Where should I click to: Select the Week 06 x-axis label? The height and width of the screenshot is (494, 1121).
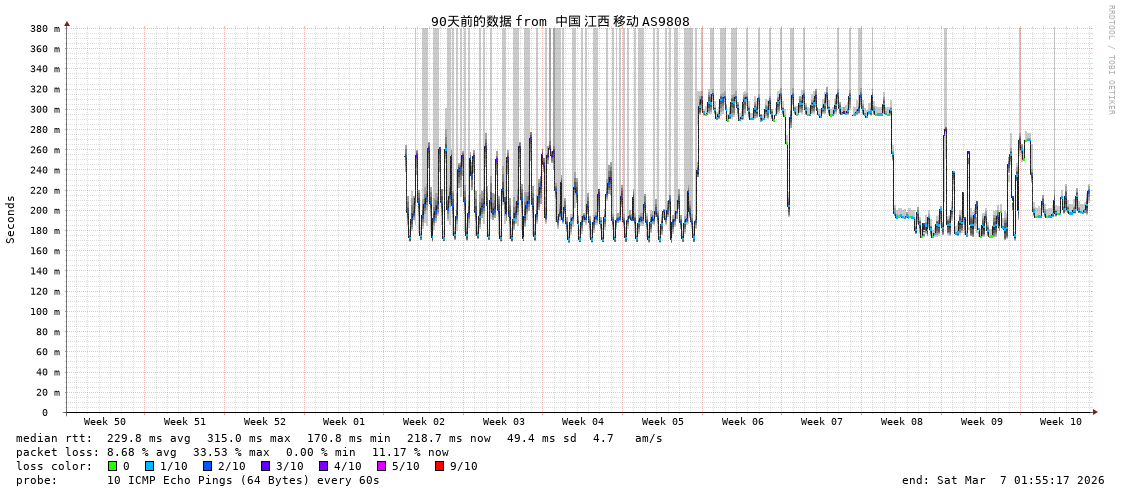(743, 422)
